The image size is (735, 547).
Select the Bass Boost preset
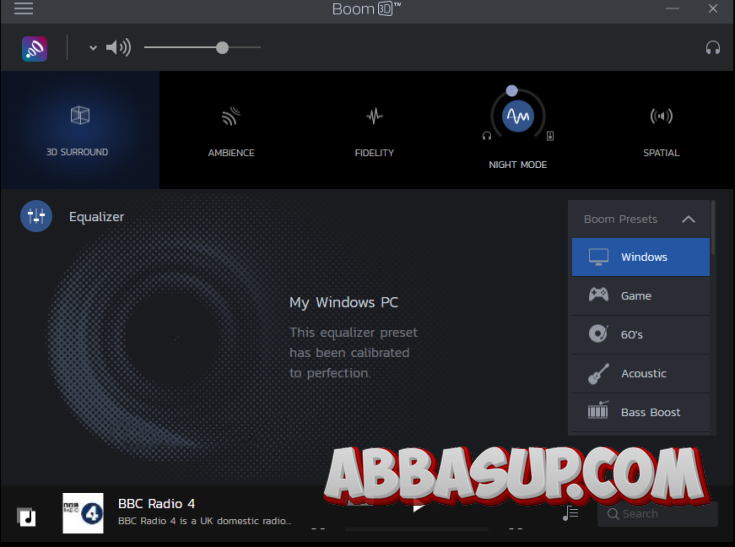pyautogui.click(x=641, y=412)
